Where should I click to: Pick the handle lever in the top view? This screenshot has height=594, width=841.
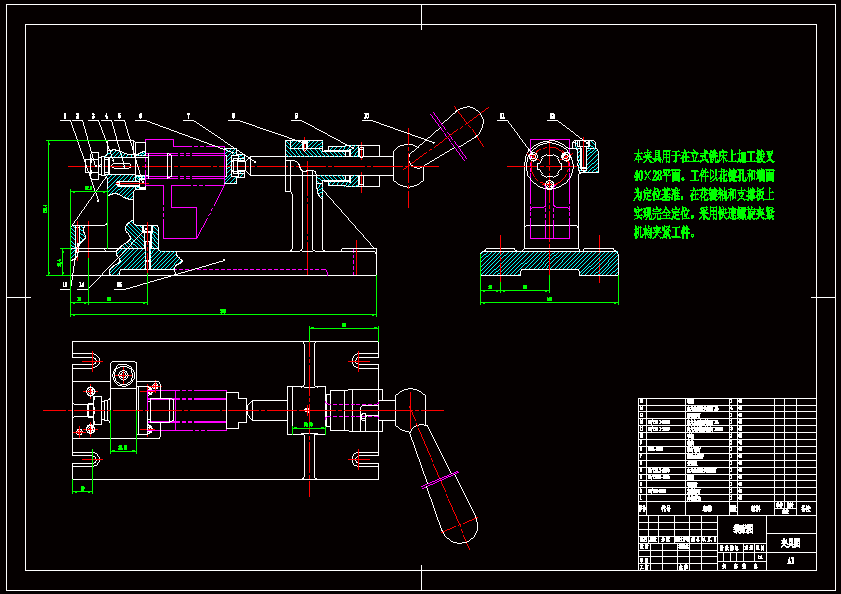coord(443,482)
